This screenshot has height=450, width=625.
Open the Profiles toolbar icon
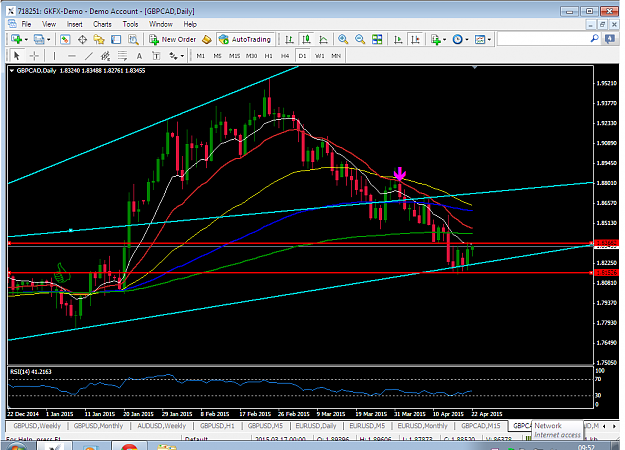pyautogui.click(x=39, y=39)
